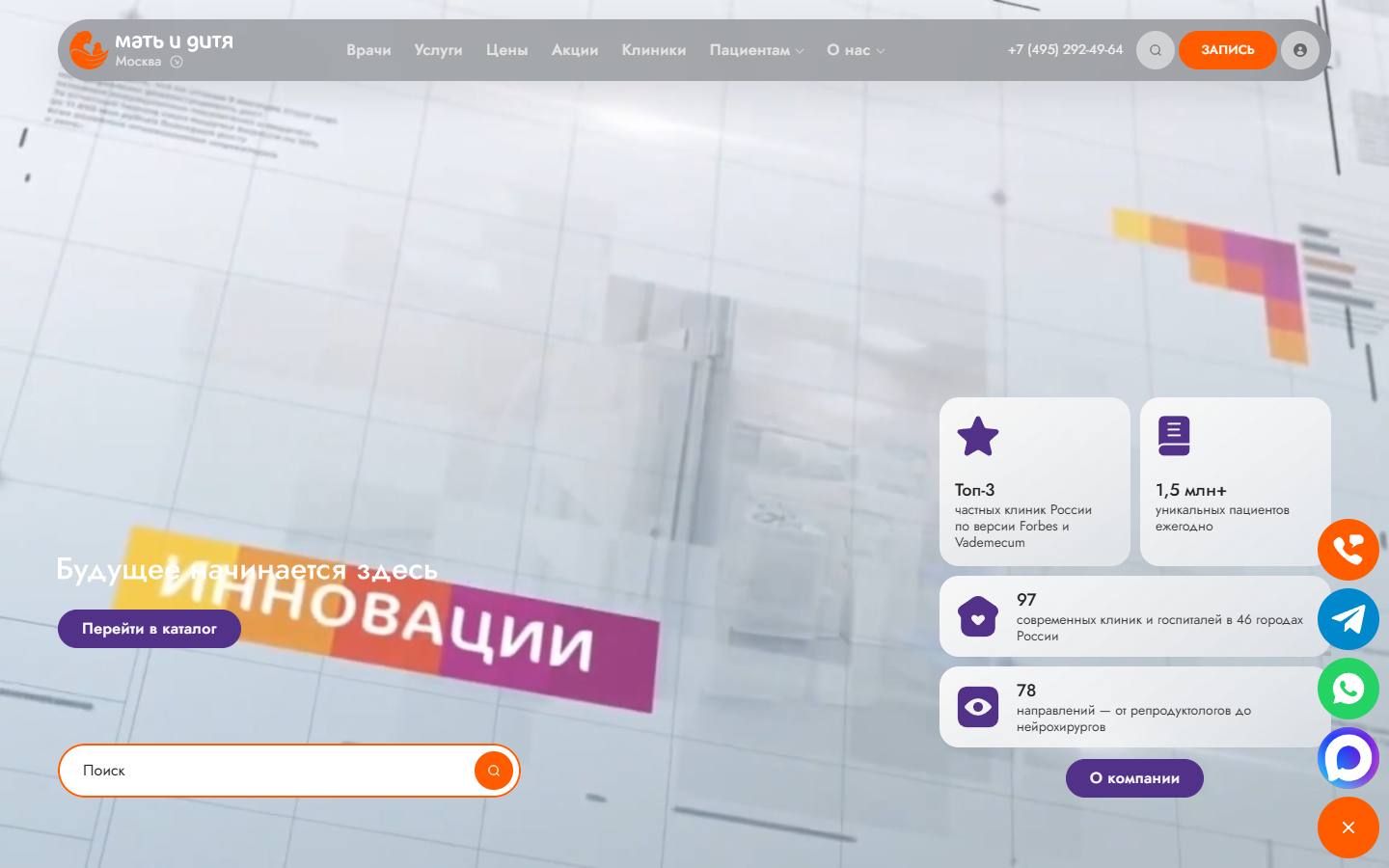The height and width of the screenshot is (868, 1389).
Task: Click the О компании button
Action: pyautogui.click(x=1134, y=778)
